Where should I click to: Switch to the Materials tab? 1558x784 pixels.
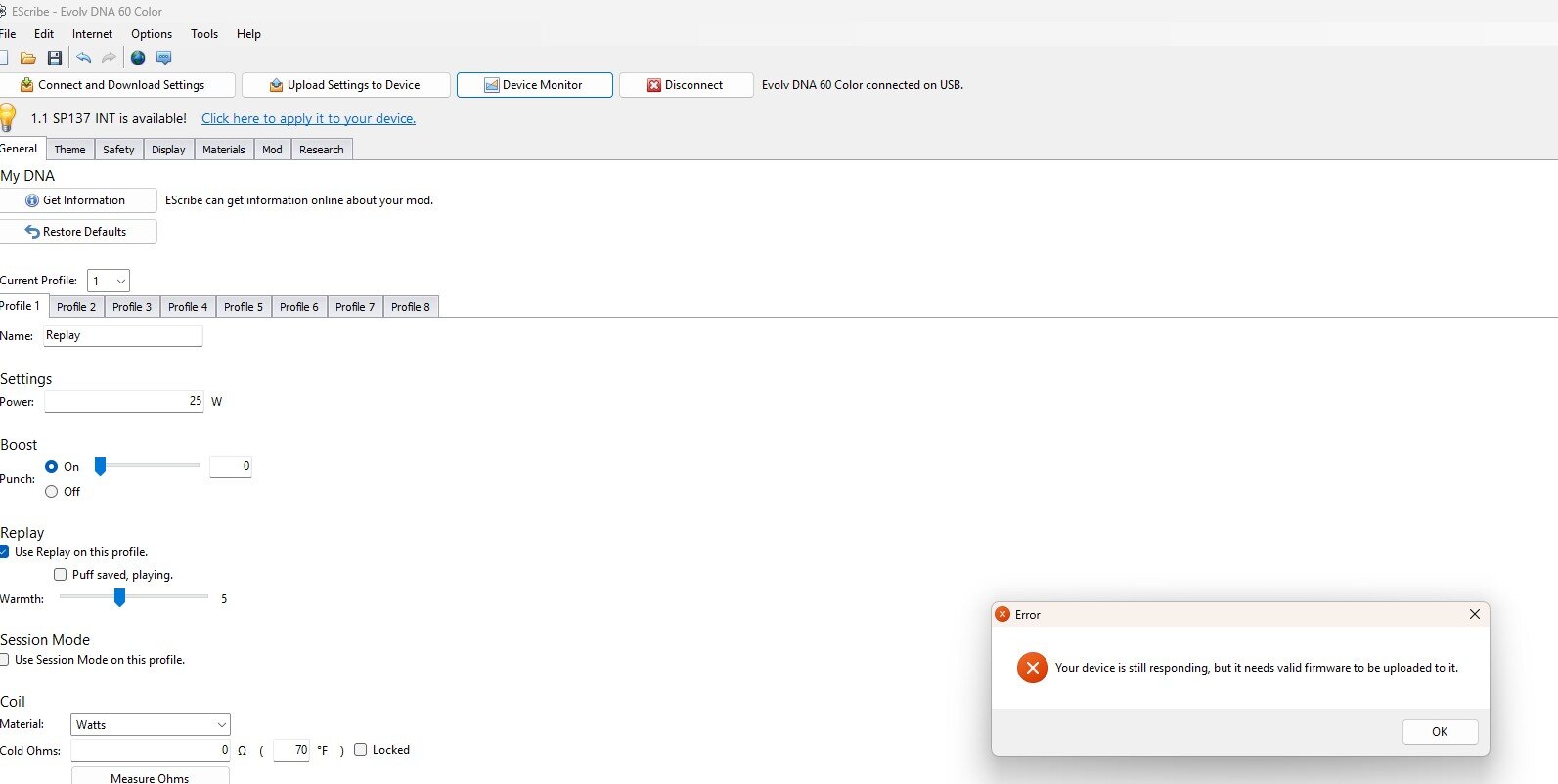click(x=224, y=150)
